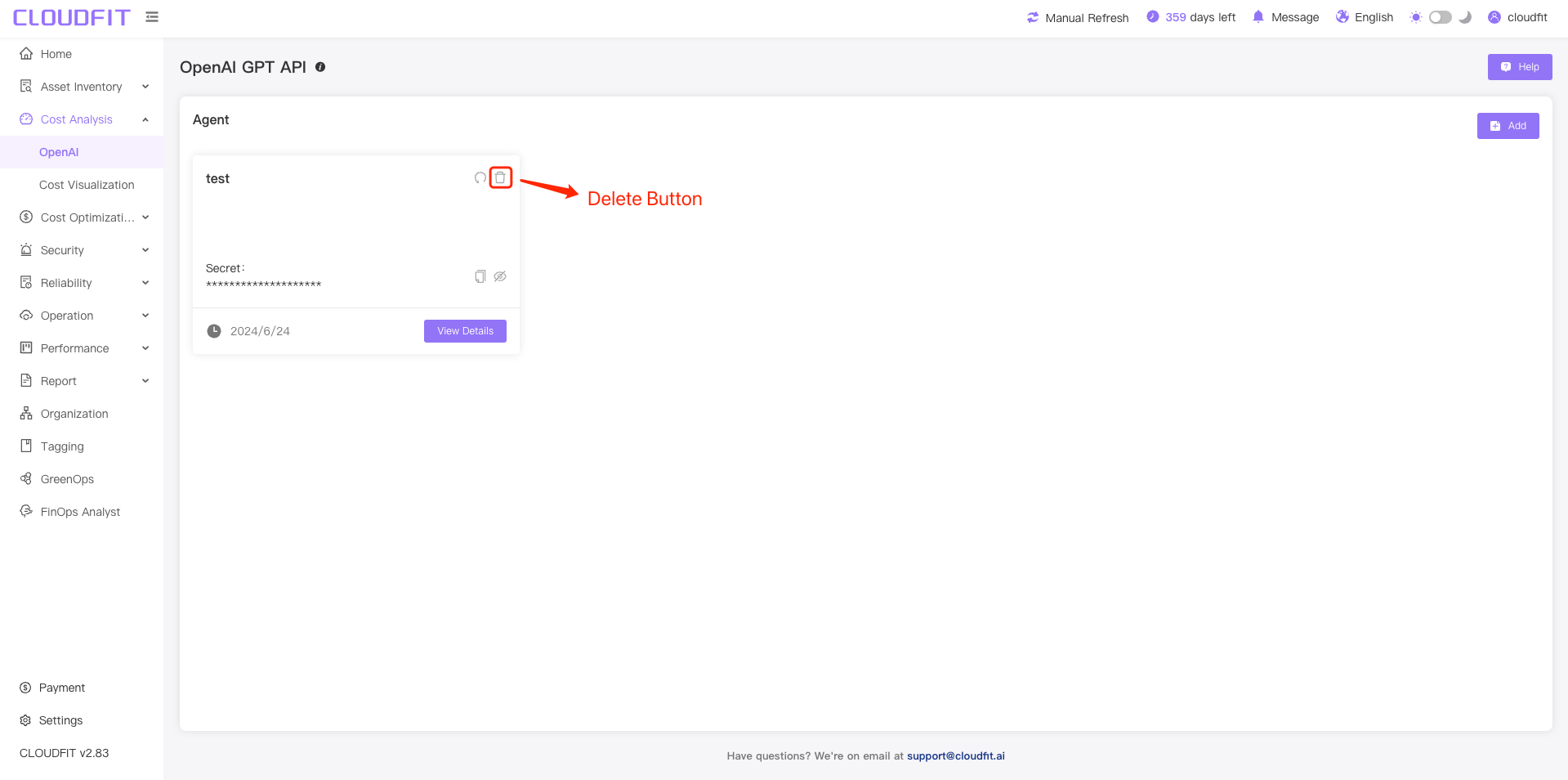
Task: Add a new agent
Action: pos(1508,126)
